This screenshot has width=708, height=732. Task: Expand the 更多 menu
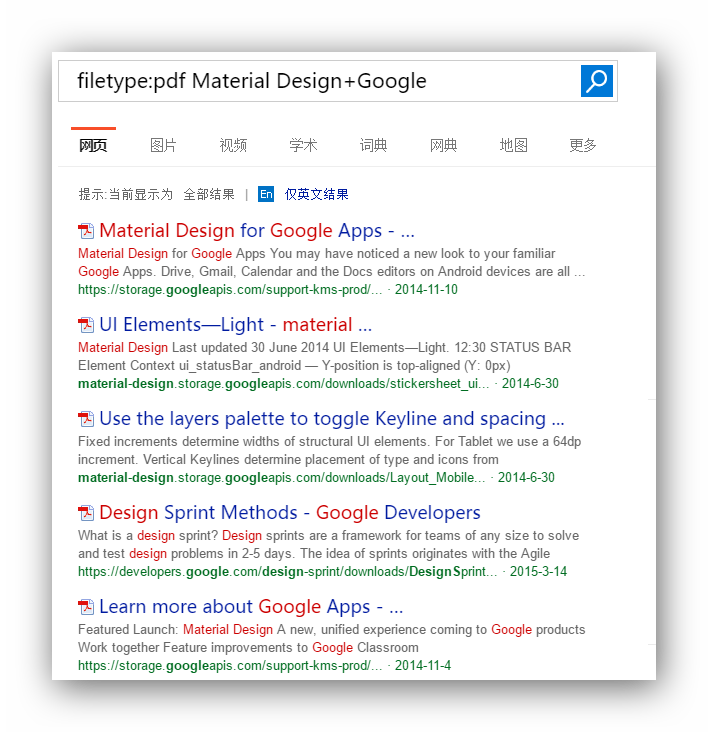tap(583, 145)
